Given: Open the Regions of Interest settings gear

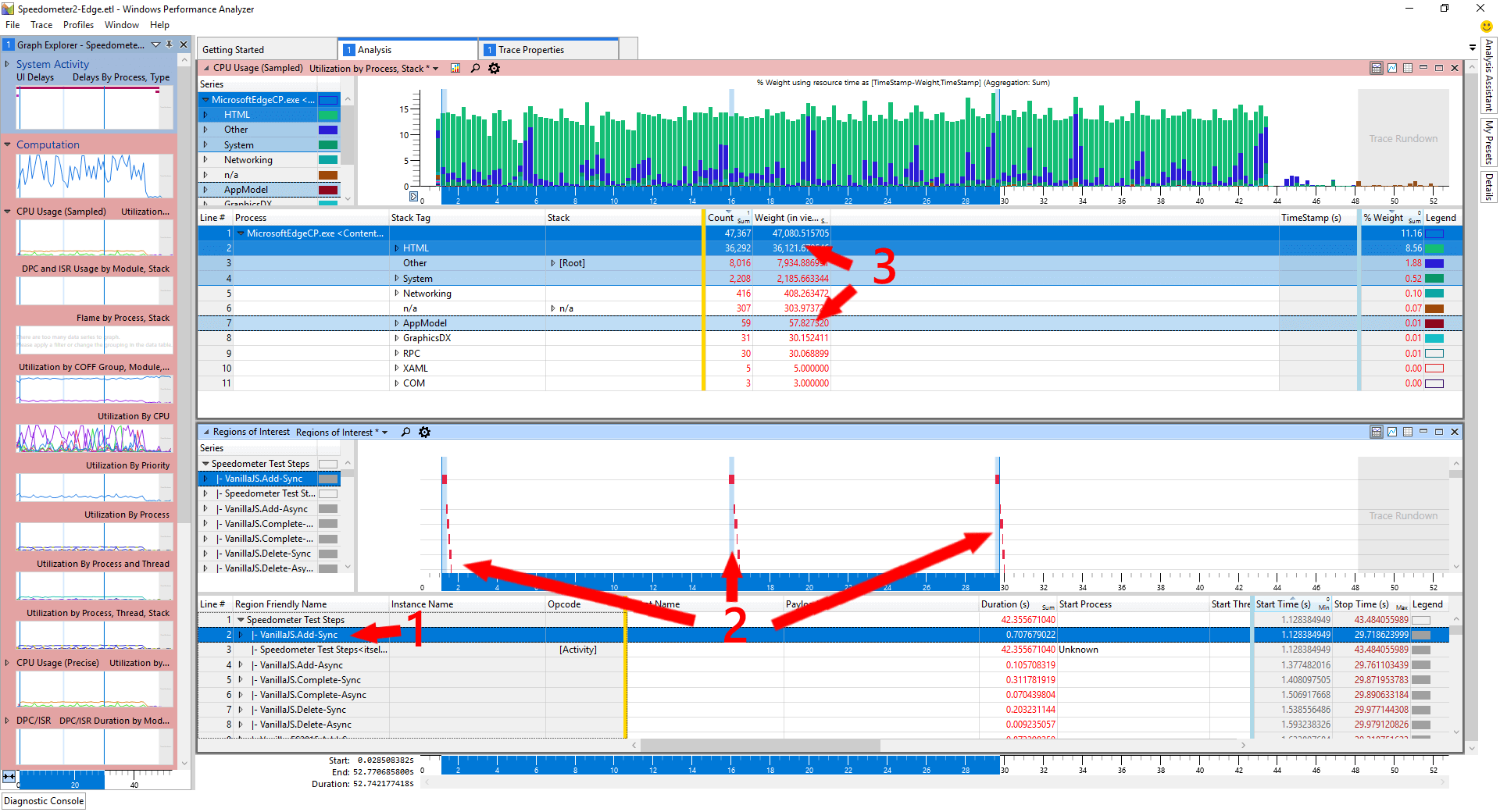Looking at the screenshot, I should (424, 432).
